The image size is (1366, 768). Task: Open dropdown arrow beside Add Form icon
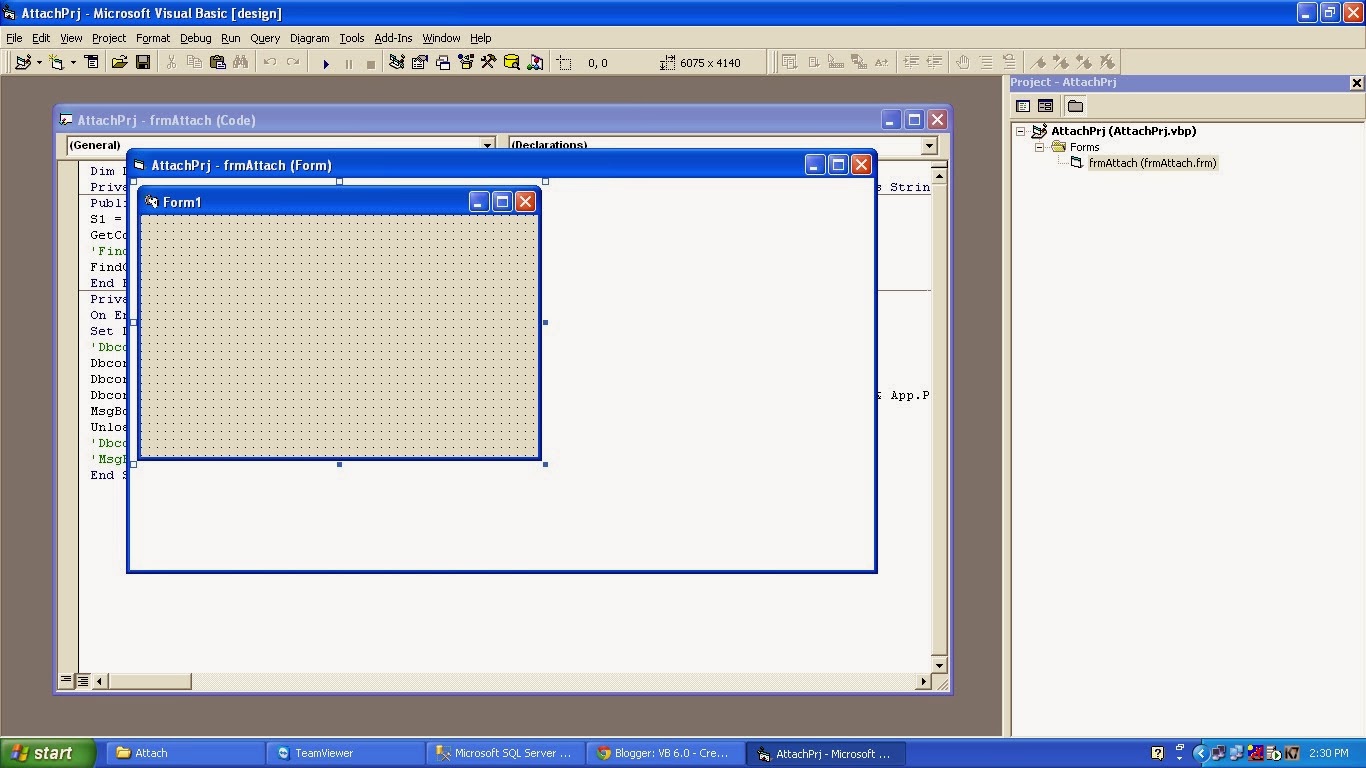72,62
